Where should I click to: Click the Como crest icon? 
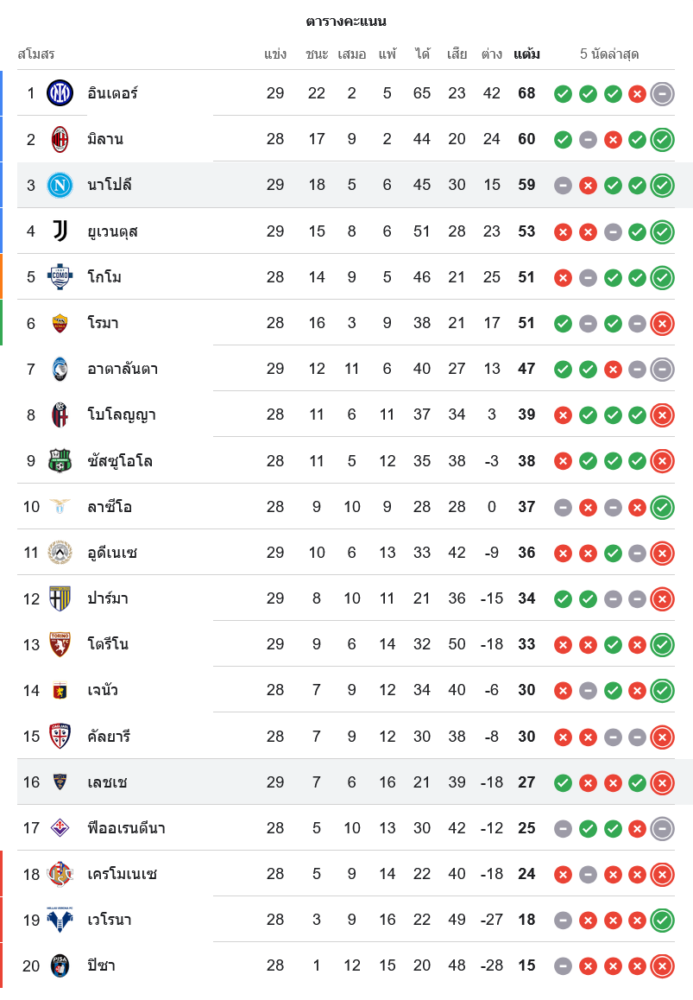click(x=60, y=277)
